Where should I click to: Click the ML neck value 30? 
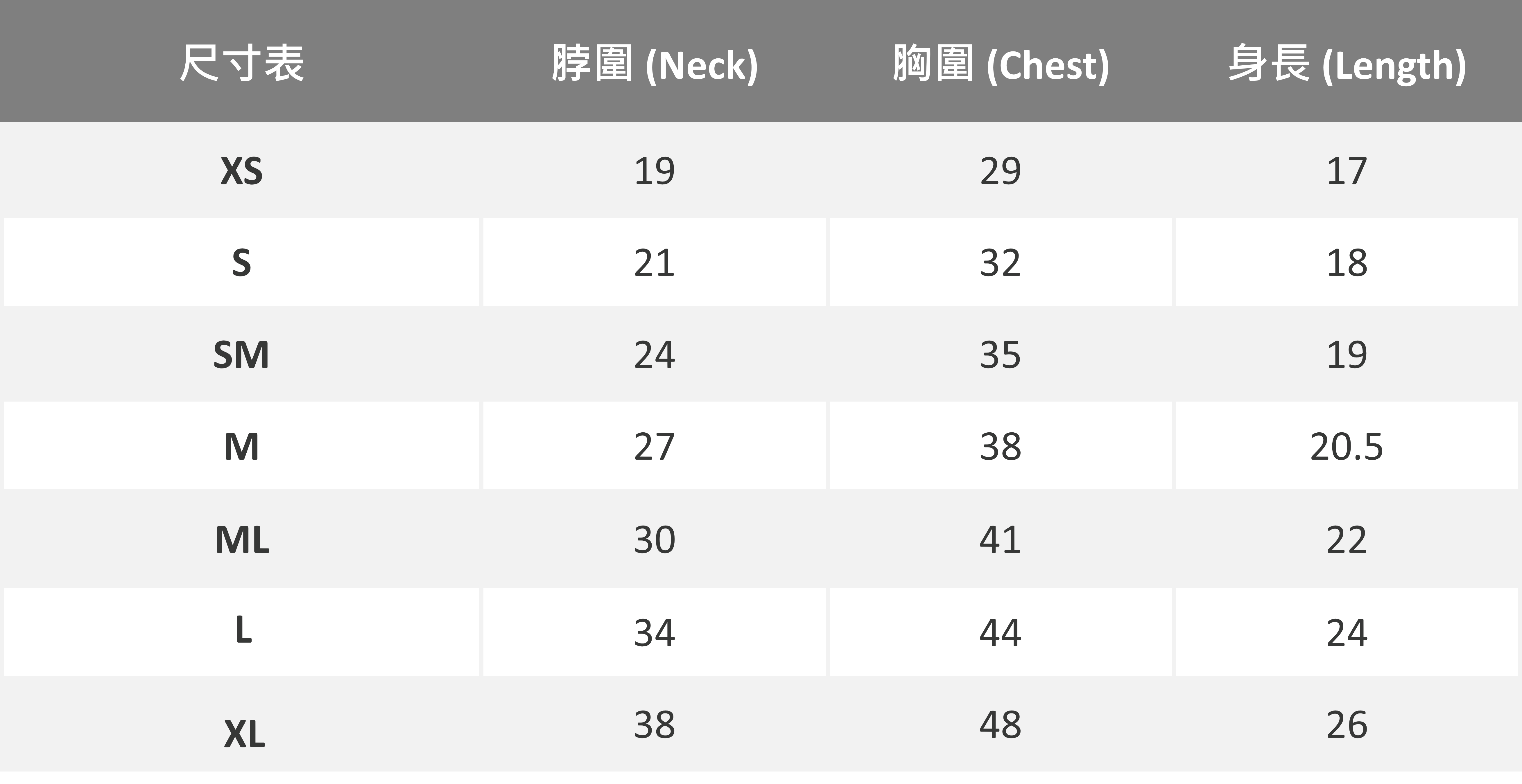(x=654, y=540)
